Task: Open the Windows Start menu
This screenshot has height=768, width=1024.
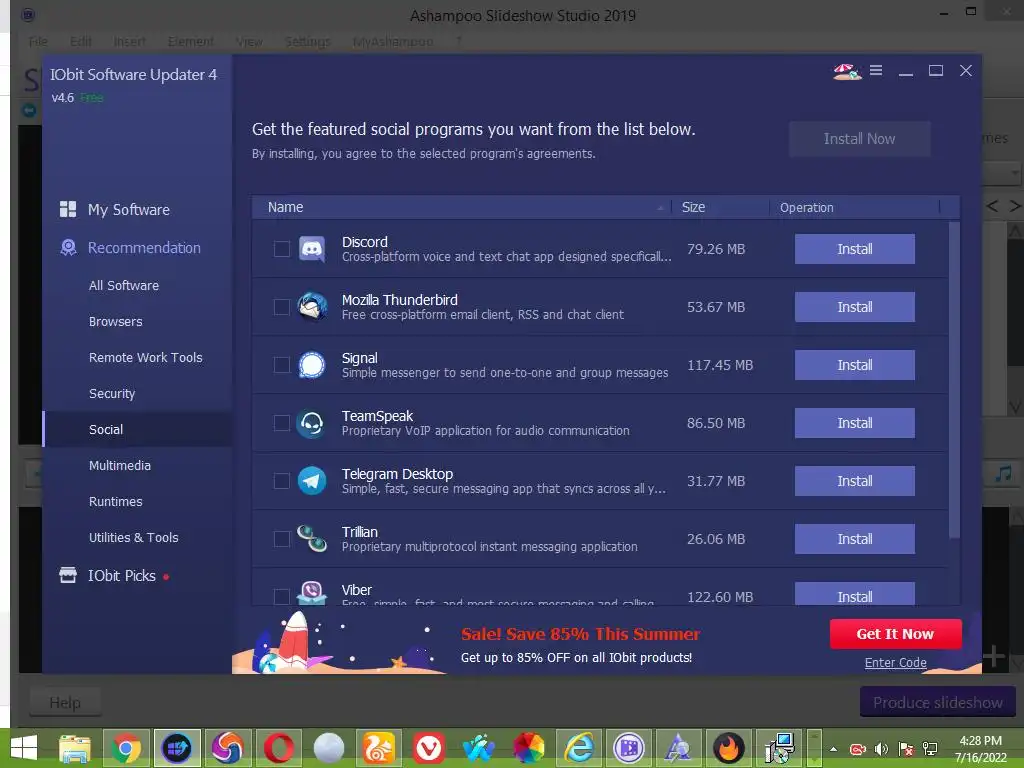Action: (24, 748)
